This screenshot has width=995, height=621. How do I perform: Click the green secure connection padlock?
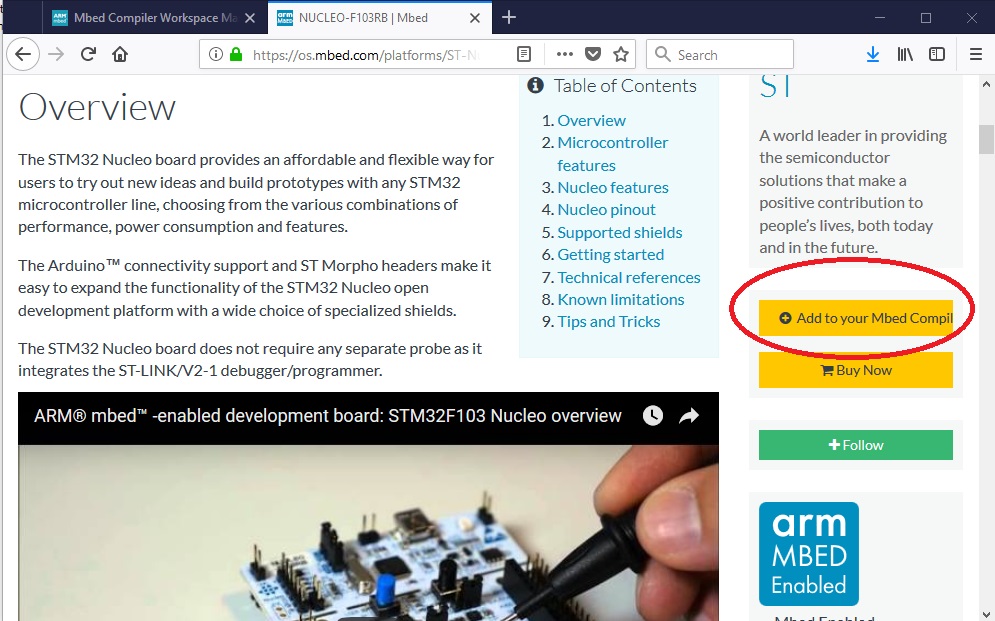pos(236,55)
